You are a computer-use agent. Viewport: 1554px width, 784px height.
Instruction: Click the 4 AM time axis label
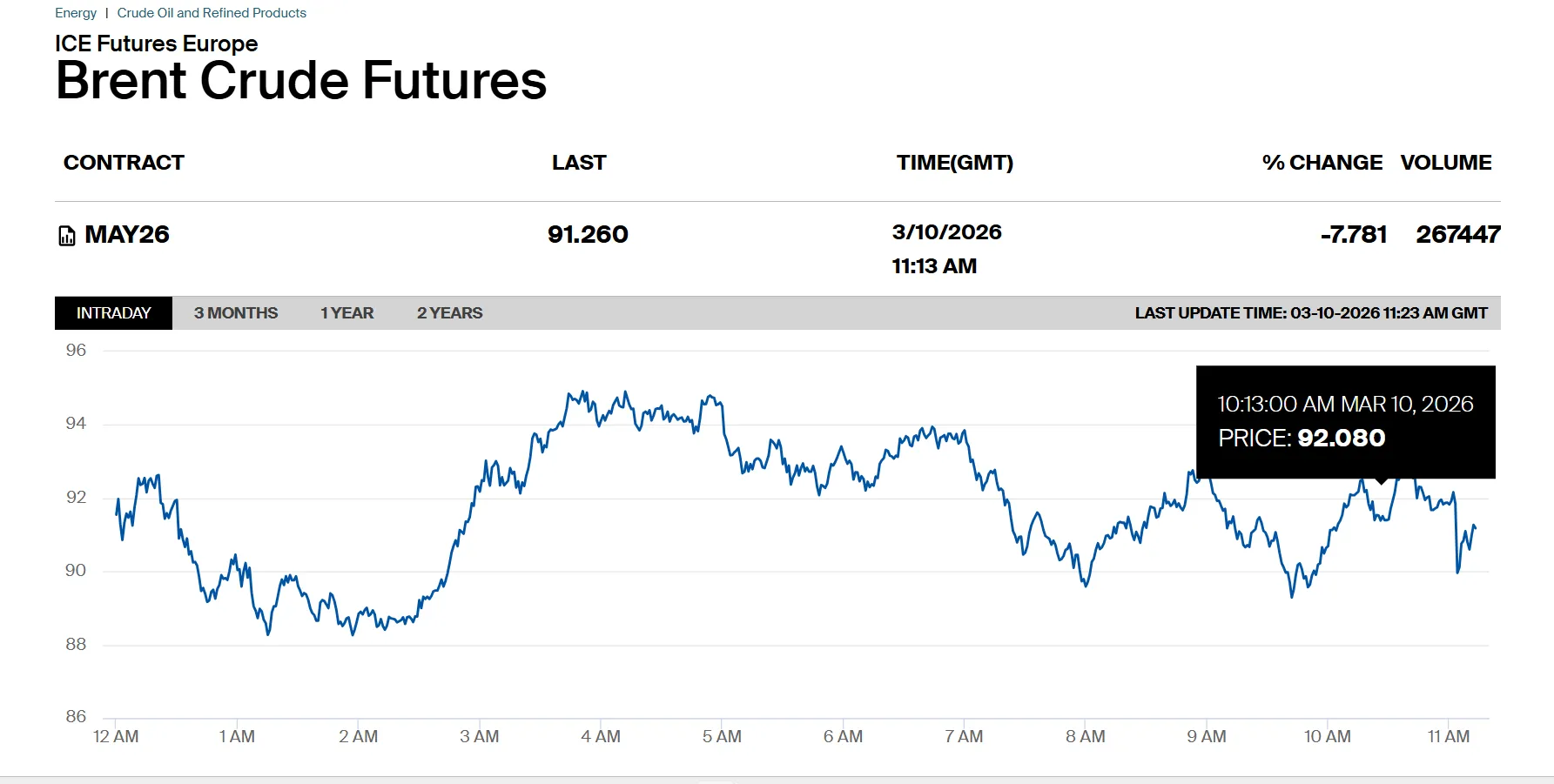click(x=601, y=736)
